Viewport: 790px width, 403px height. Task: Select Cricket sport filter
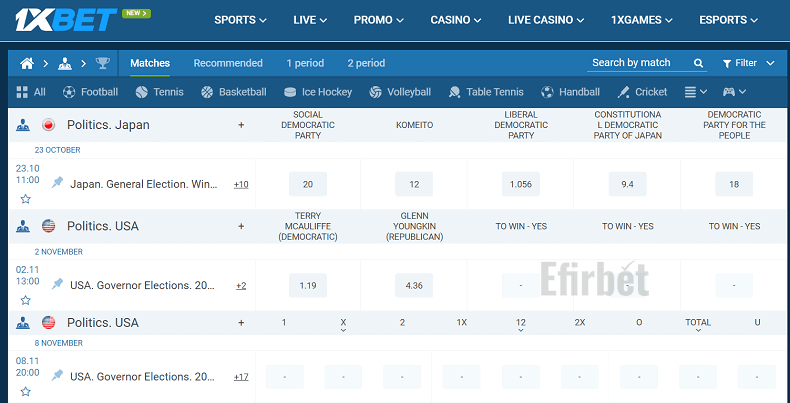tap(642, 92)
